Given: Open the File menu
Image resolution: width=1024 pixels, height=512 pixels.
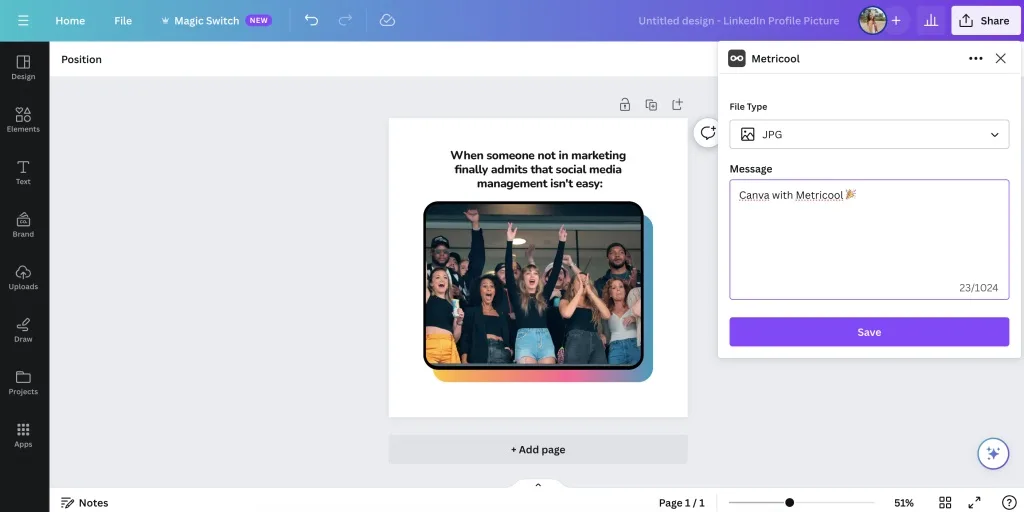Looking at the screenshot, I should (x=123, y=21).
